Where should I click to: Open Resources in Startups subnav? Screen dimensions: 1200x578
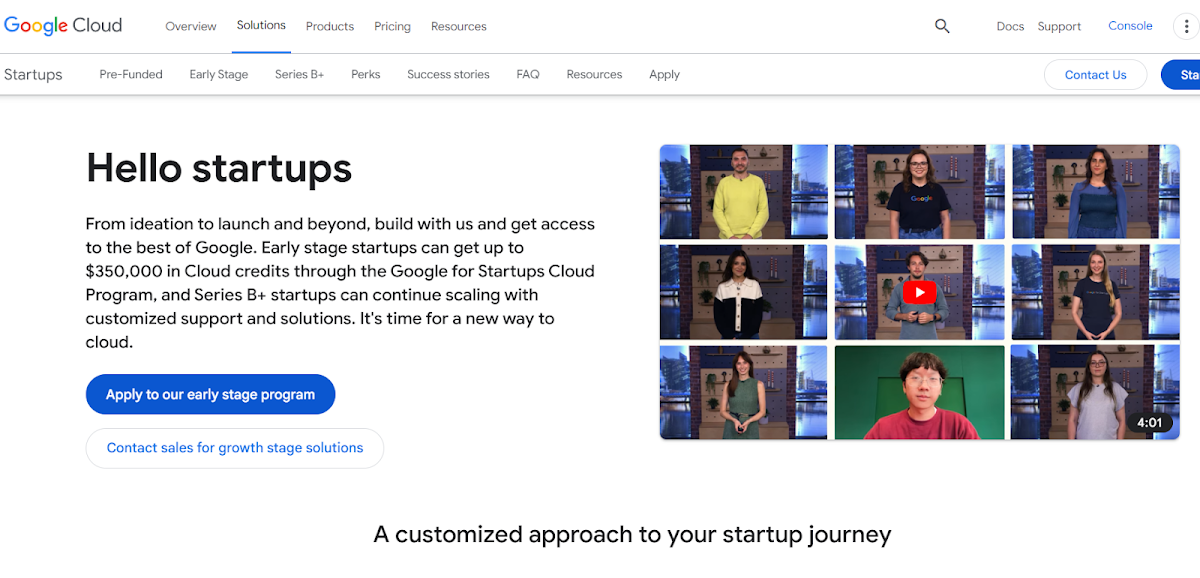(594, 74)
